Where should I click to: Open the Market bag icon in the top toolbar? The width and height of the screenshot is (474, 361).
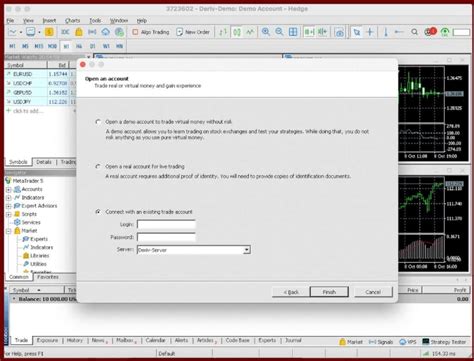tap(79, 32)
